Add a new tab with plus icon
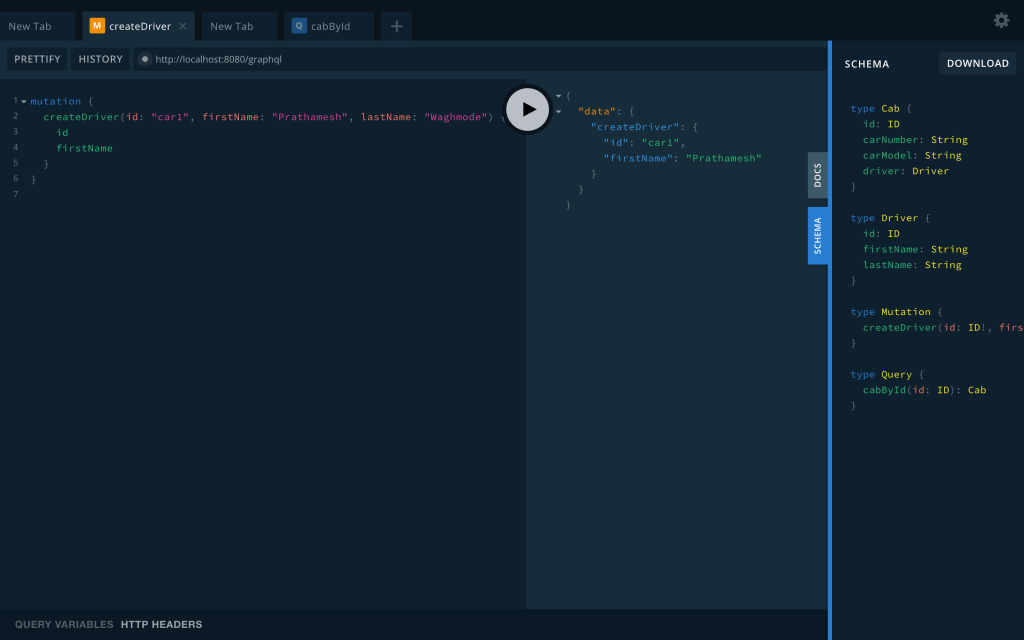Screen dimensions: 1024x640 (x=396, y=26)
